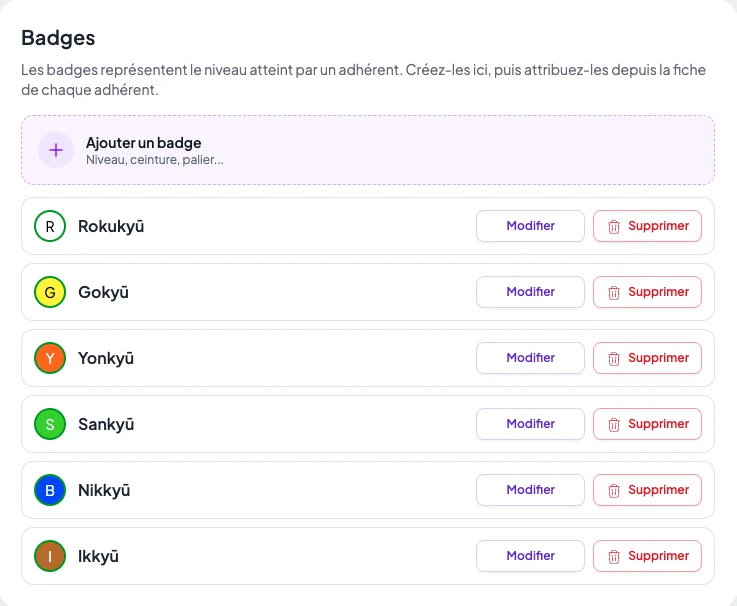The height and width of the screenshot is (606, 737).
Task: Click the blue Nikkyū badge circle
Action: pos(50,490)
